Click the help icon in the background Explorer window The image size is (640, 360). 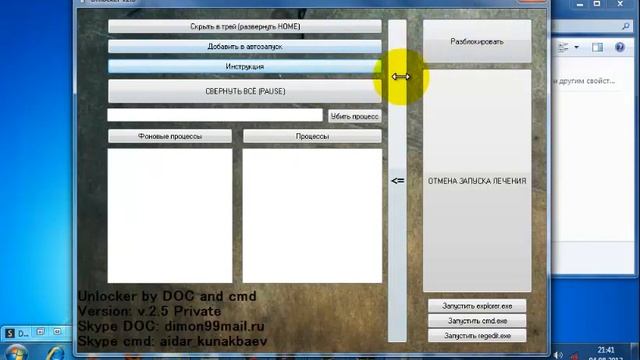pos(620,47)
